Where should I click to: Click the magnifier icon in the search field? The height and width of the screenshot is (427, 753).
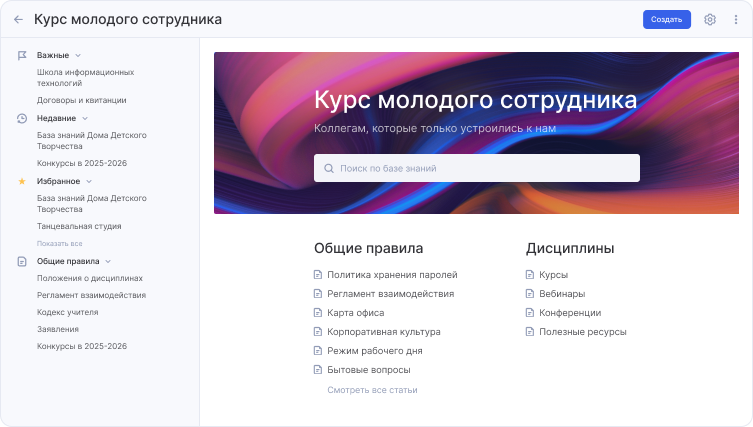(327, 168)
